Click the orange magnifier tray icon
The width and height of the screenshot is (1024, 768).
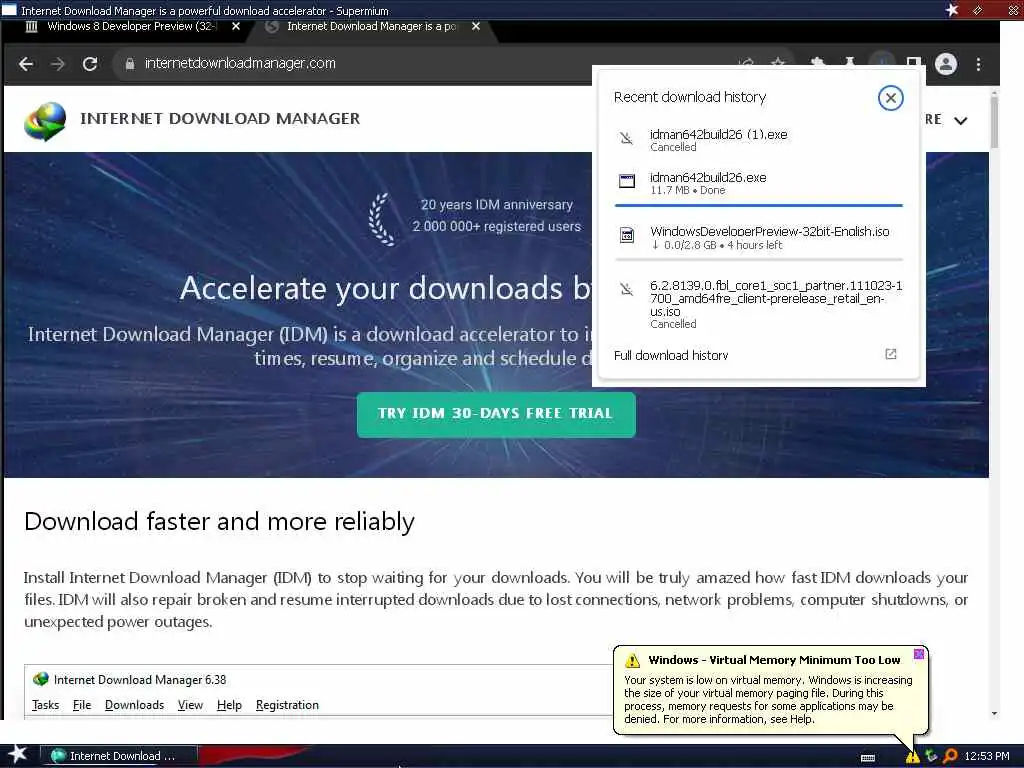tap(950, 756)
